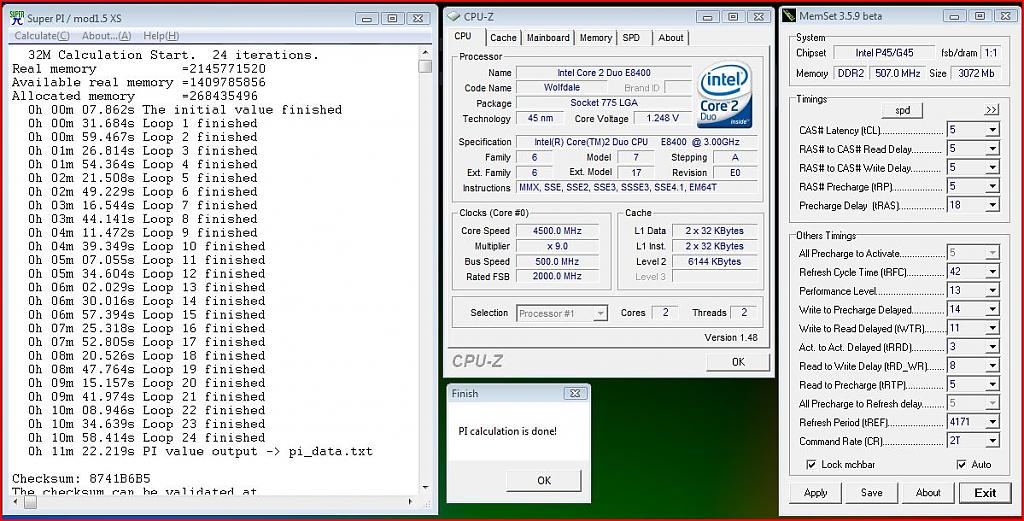Open Read to Write Delay (tRD_WR) dropdown
1024x521 pixels.
[993, 366]
